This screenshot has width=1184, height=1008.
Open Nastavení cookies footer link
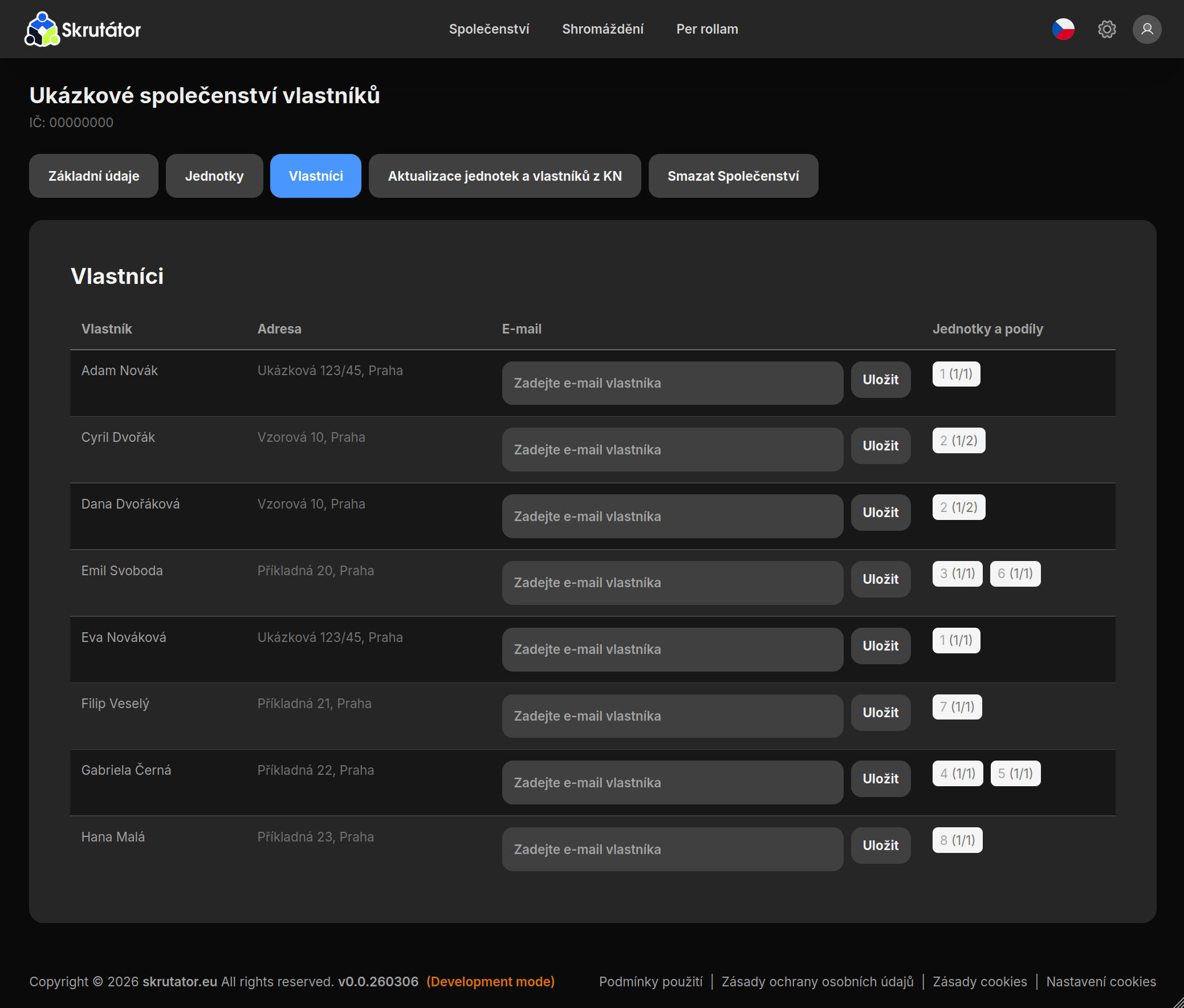(x=1101, y=982)
